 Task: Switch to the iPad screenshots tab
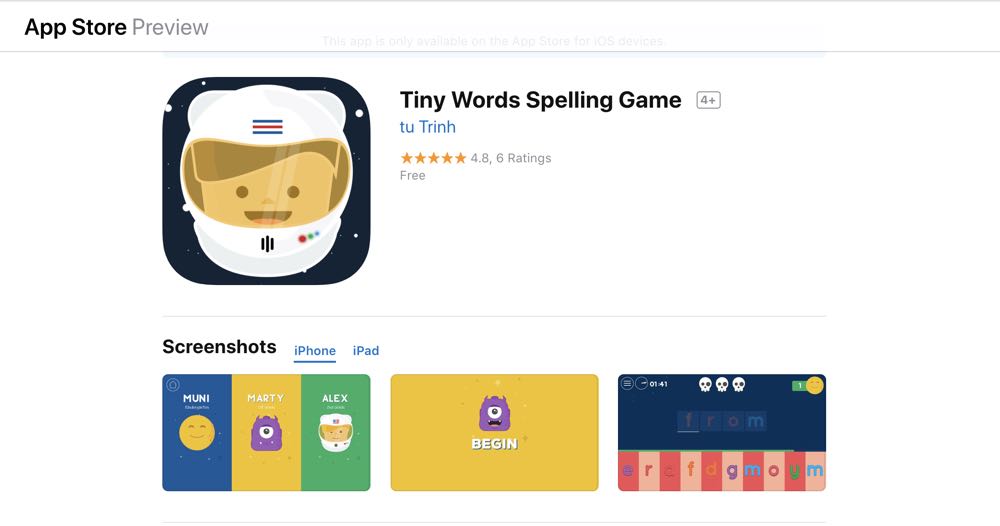[365, 351]
